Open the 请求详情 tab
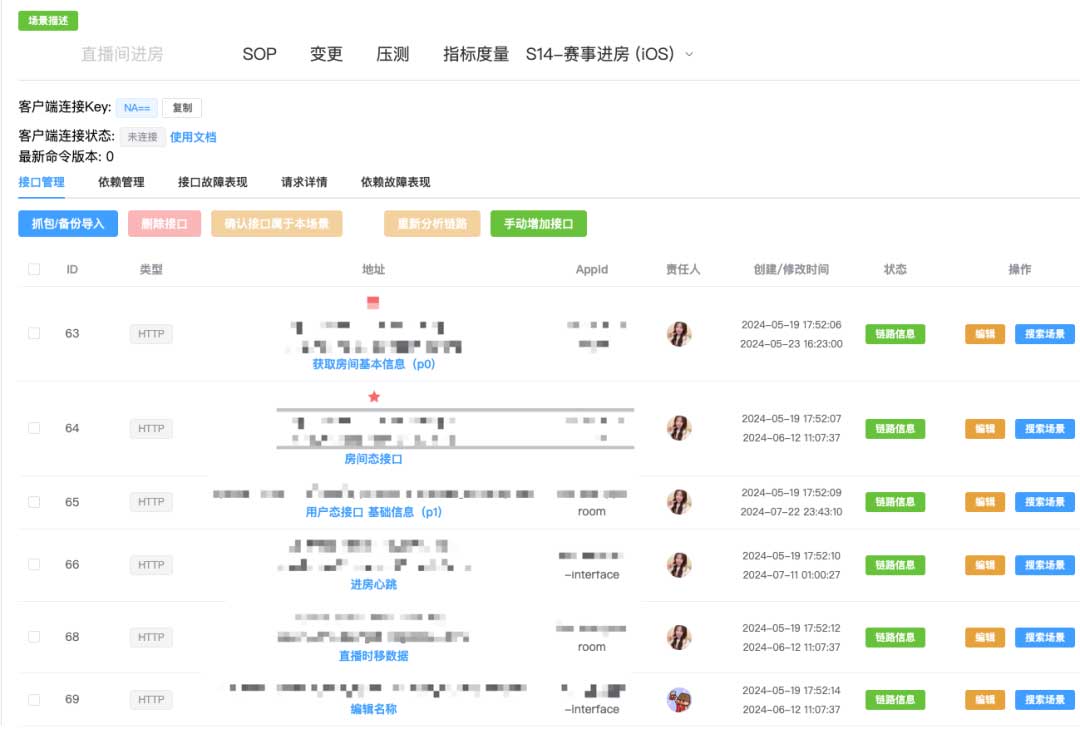 304,182
